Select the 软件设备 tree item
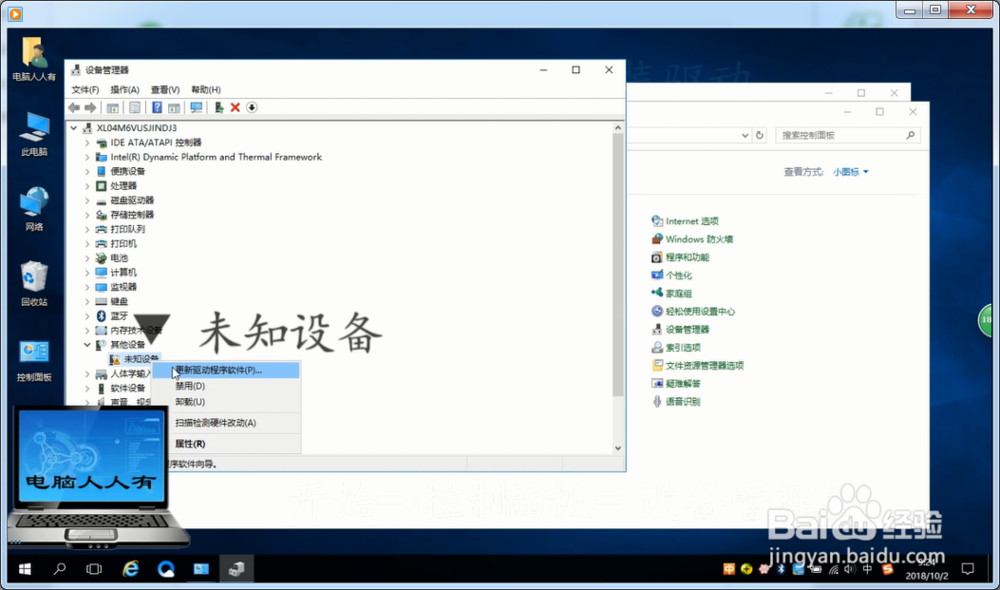The image size is (1000, 590). (x=128, y=388)
